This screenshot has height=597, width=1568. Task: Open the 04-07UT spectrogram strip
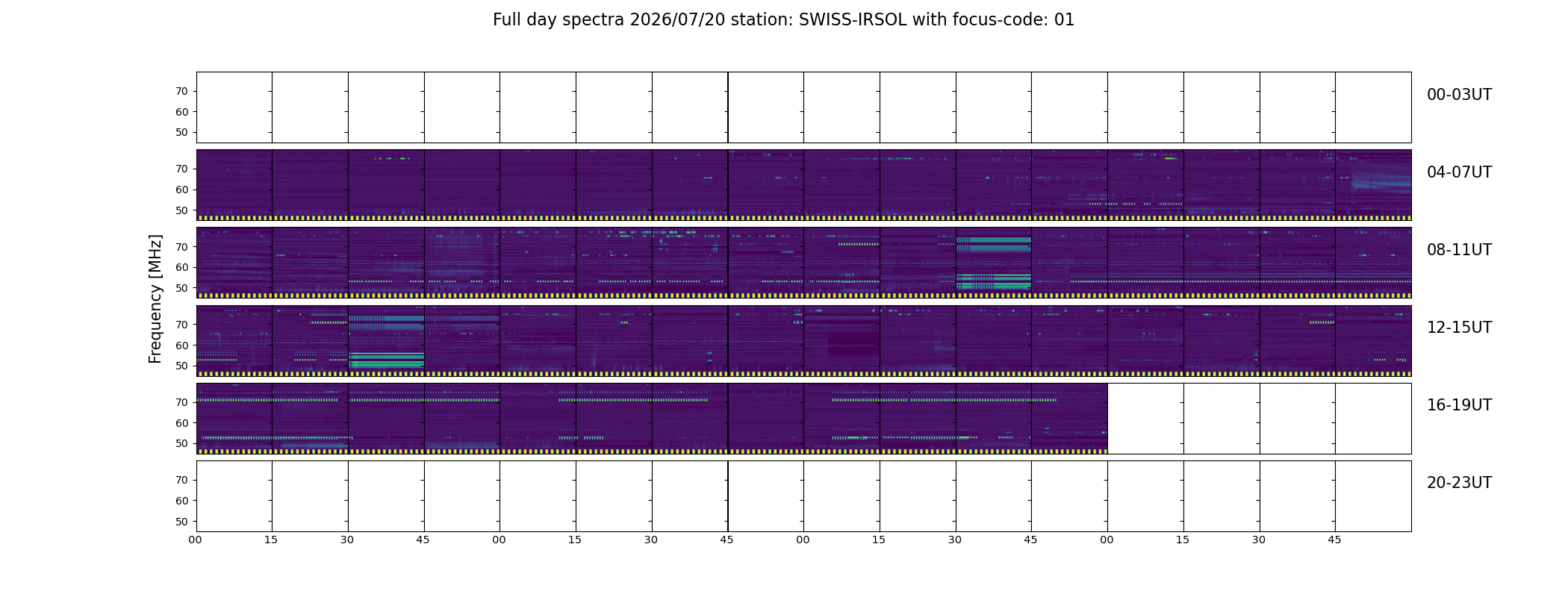pyautogui.click(x=803, y=185)
